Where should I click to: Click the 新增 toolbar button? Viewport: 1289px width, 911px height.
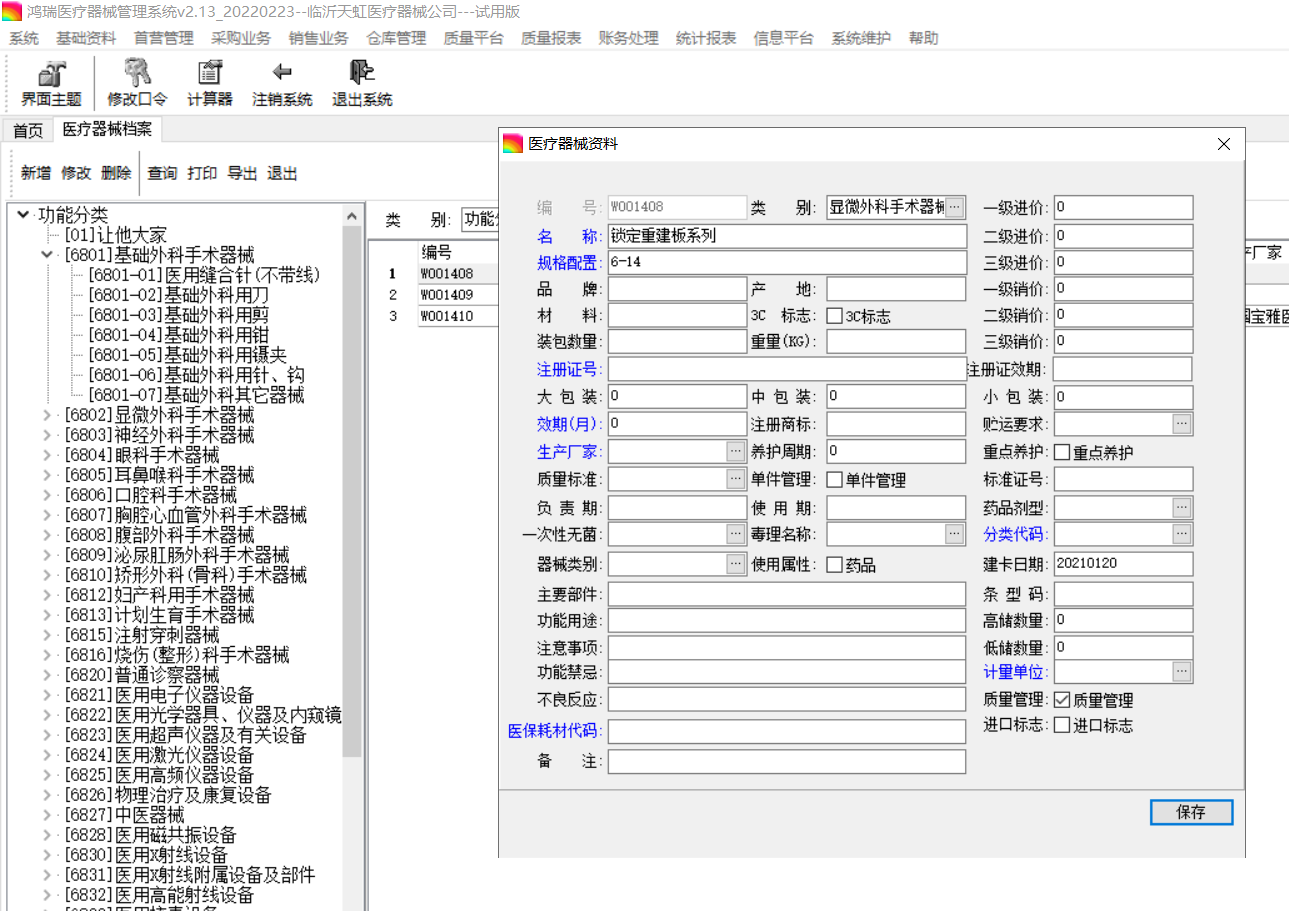coord(36,173)
